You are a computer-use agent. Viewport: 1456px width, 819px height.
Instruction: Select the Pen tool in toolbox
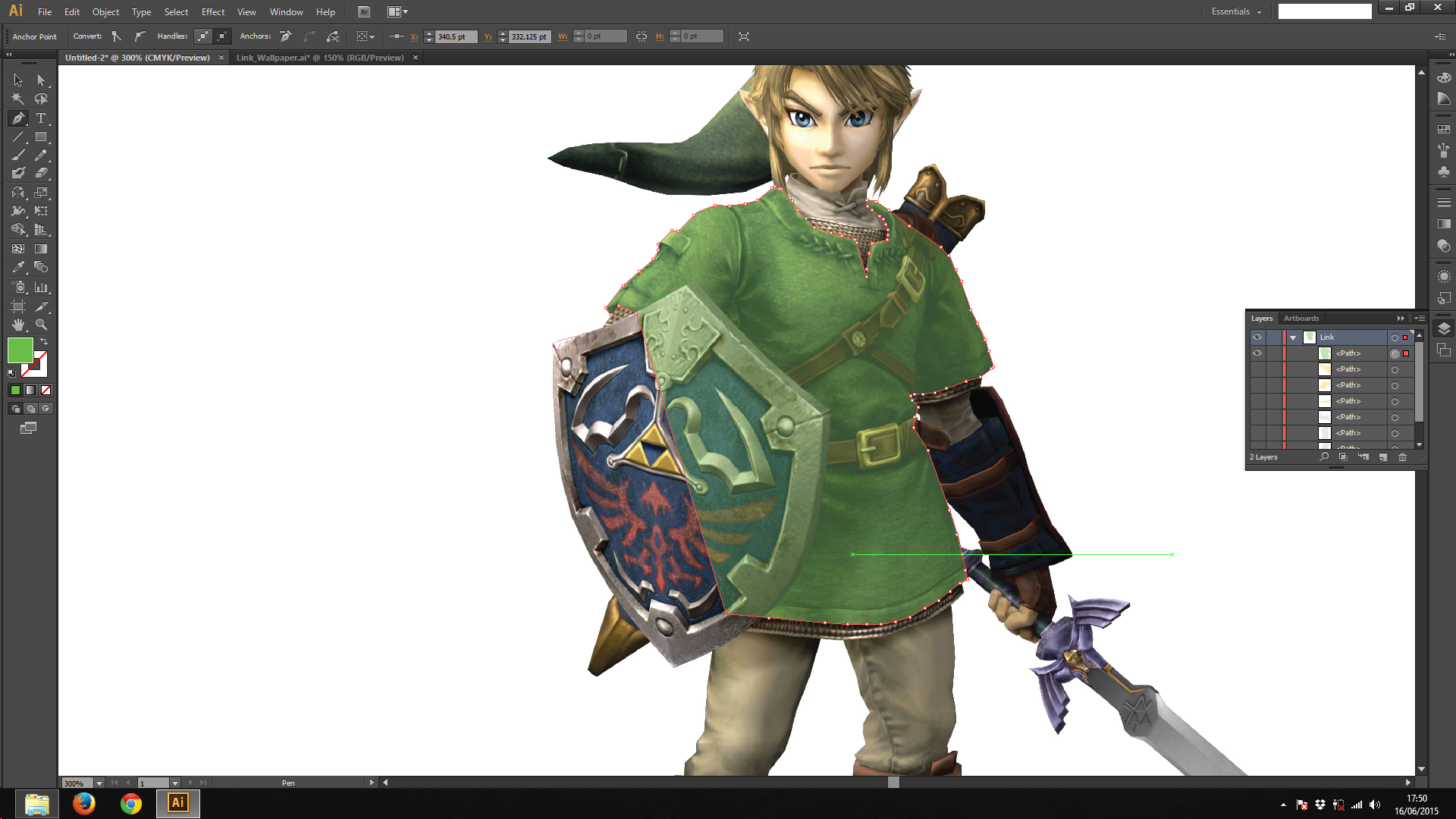17,118
